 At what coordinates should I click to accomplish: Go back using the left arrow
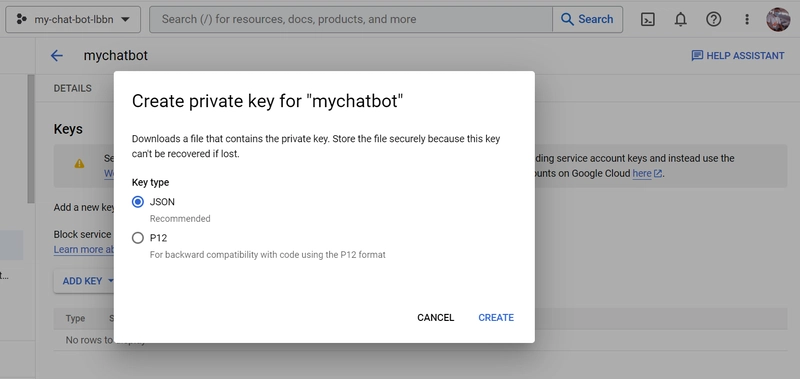coord(57,56)
